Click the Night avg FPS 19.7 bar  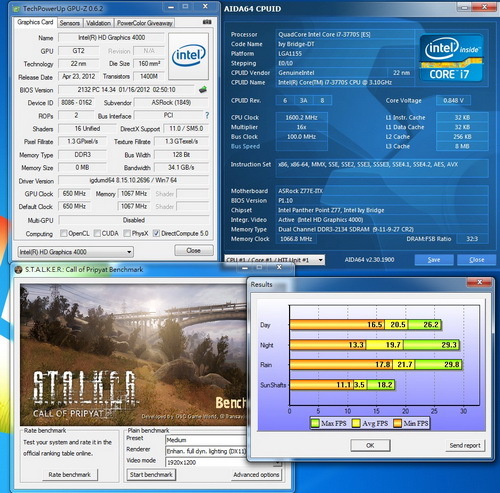pos(384,345)
